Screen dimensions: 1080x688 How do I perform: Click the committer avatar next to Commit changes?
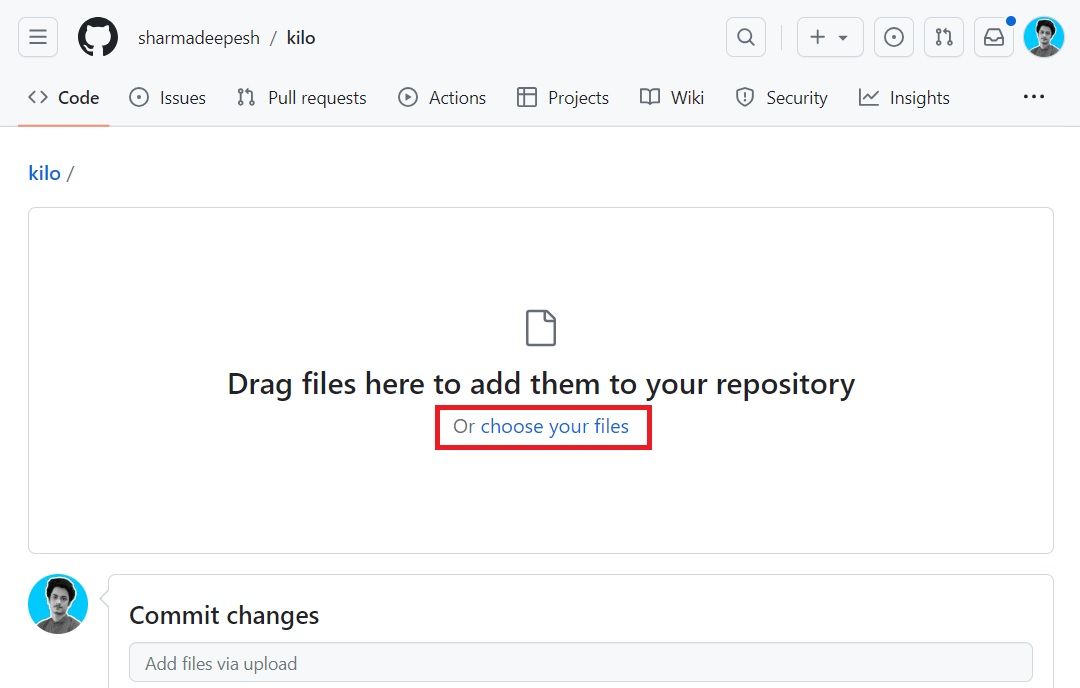(x=57, y=604)
